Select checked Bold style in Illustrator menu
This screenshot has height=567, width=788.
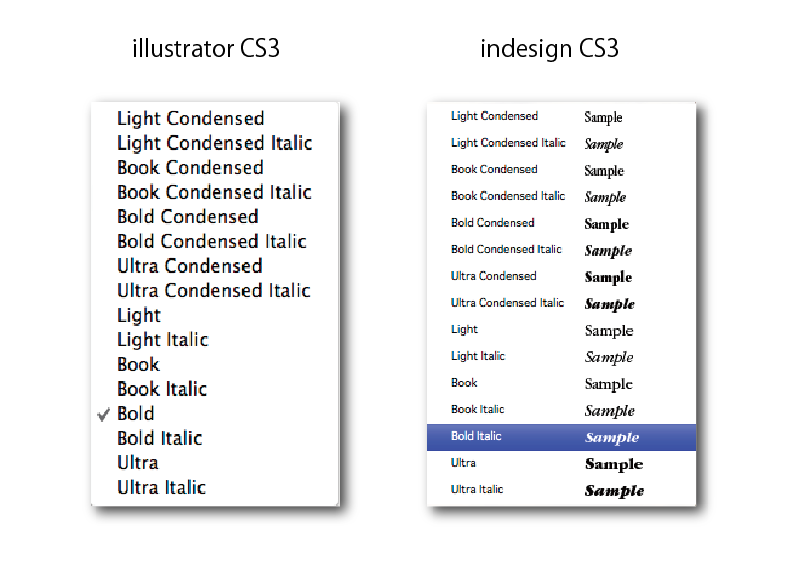coord(136,414)
